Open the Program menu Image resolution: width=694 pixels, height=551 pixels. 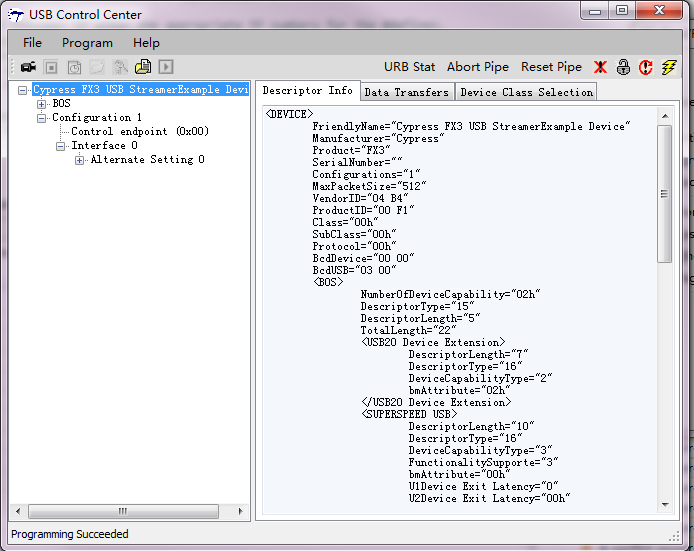pyautogui.click(x=87, y=43)
